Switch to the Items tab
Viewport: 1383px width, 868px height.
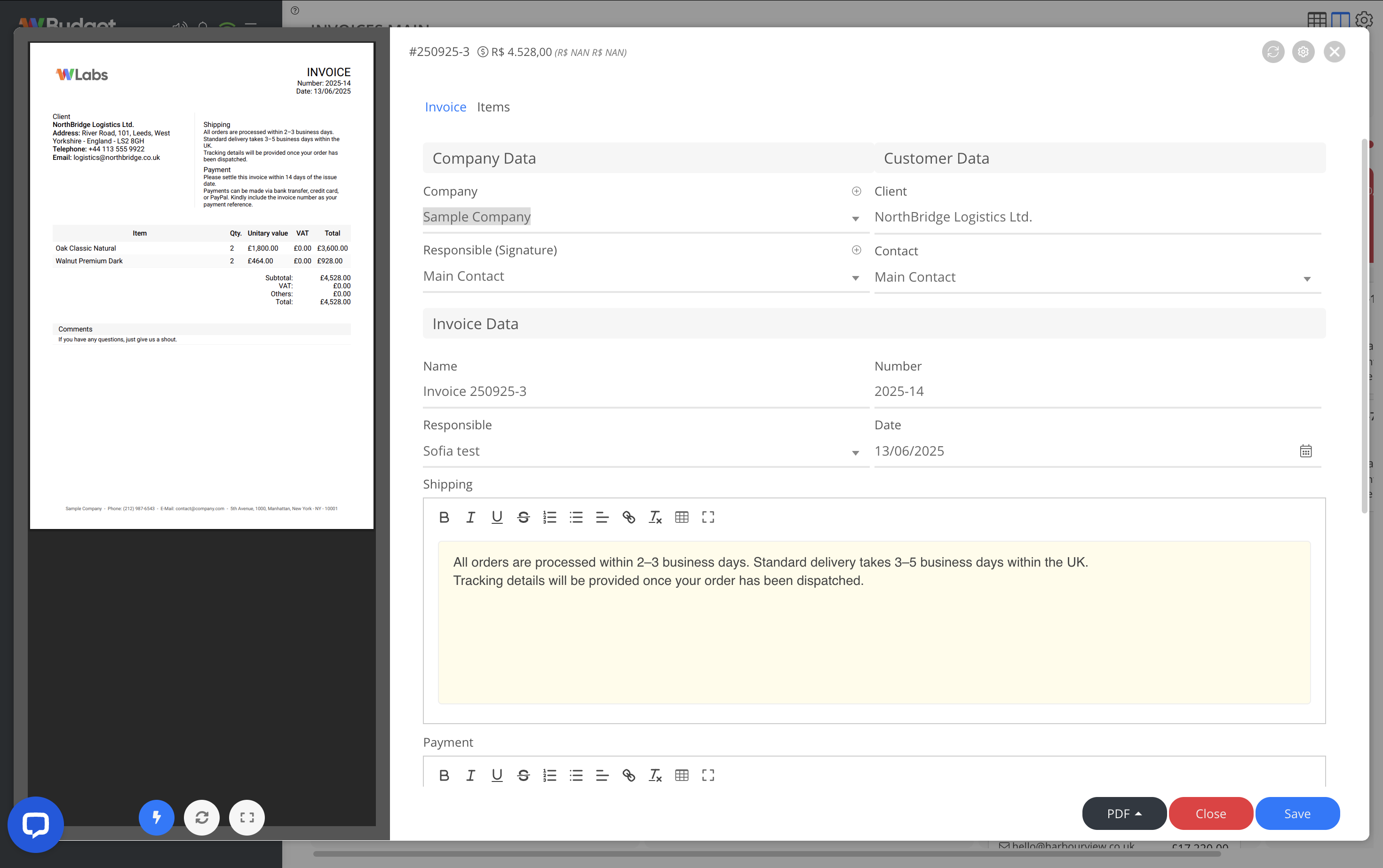[493, 107]
